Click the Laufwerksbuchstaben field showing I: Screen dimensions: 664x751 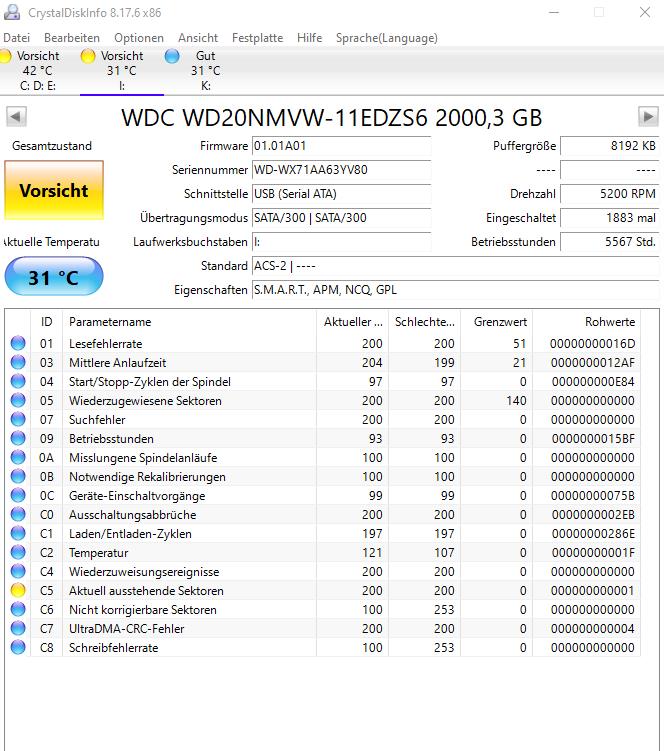point(342,241)
